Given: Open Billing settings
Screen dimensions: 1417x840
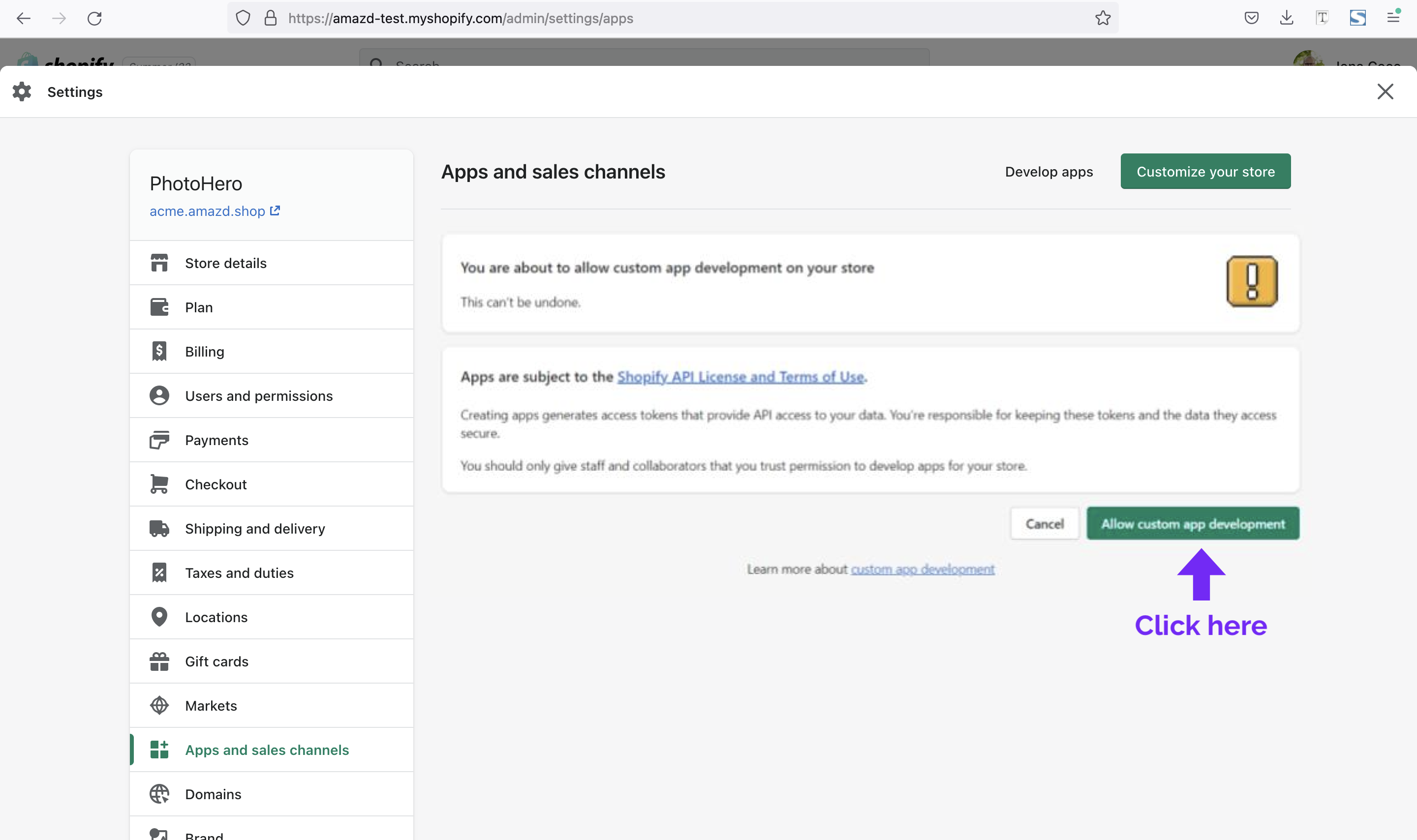Looking at the screenshot, I should [271, 352].
